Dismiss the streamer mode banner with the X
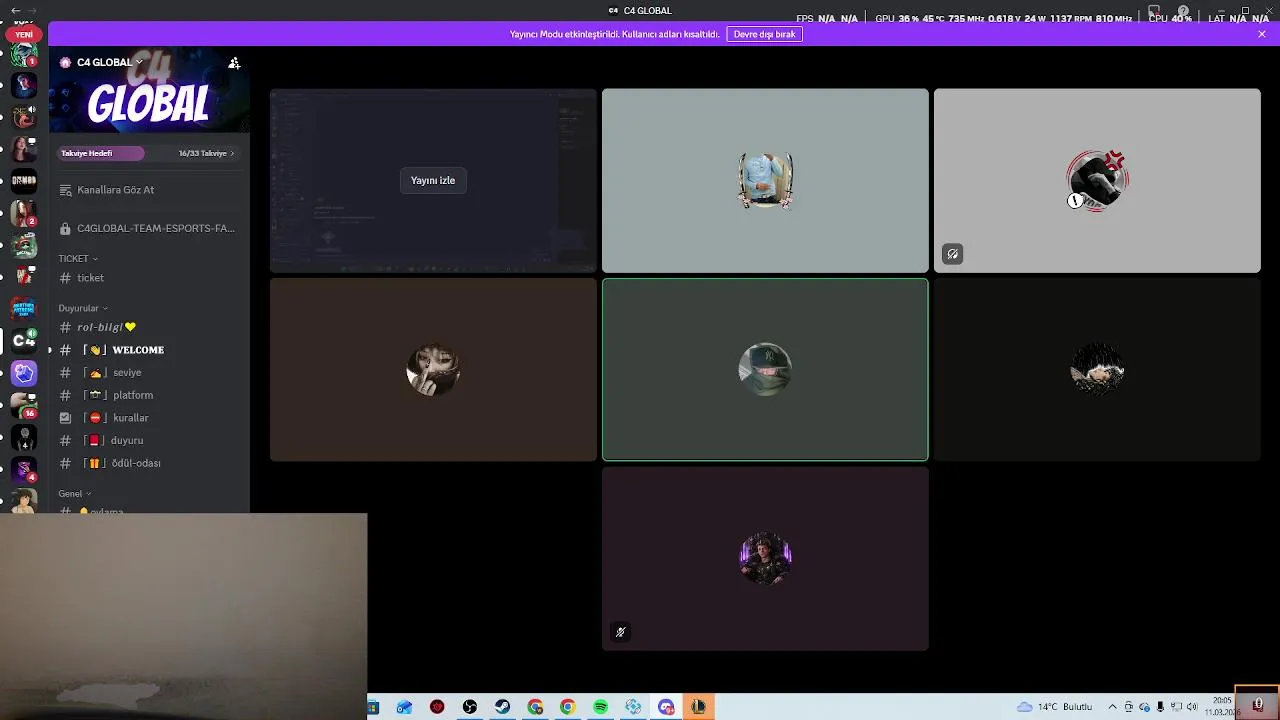Screen dimensions: 1280x720 (1262, 34)
